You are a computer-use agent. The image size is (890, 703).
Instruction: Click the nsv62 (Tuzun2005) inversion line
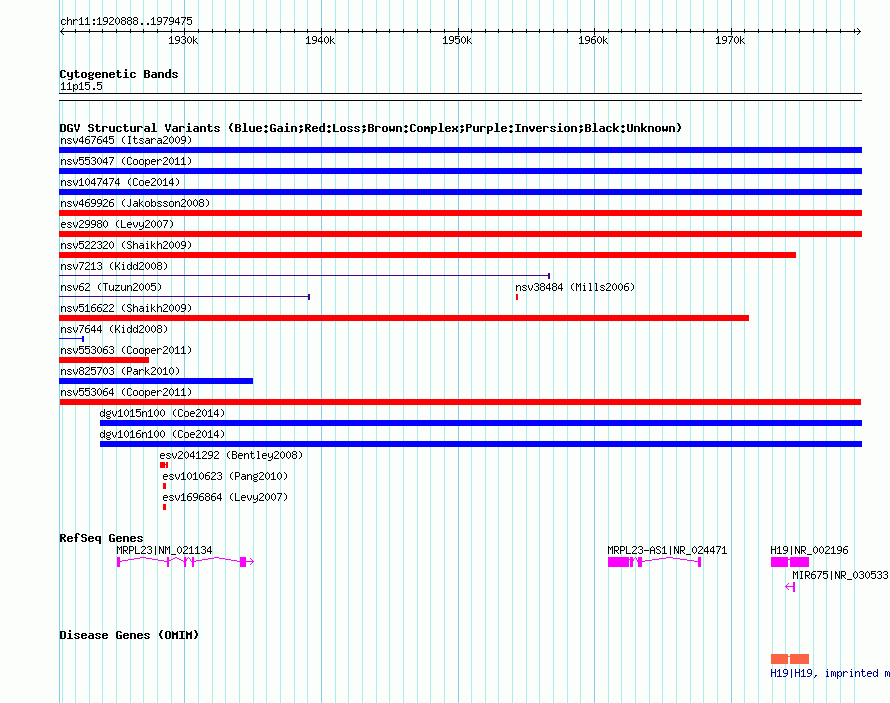click(x=184, y=297)
